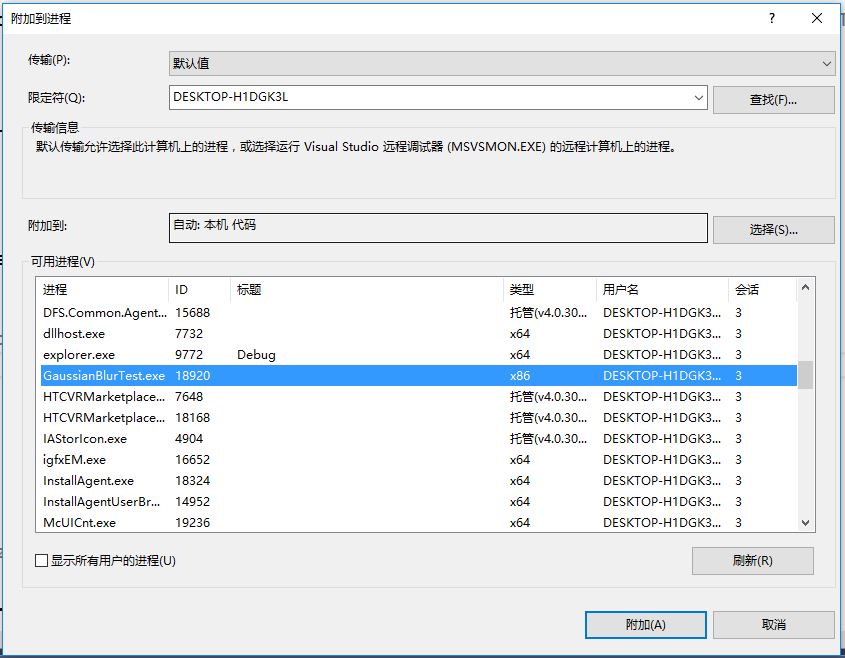The image size is (845, 658).
Task: Click the process list scroll down arrow
Action: [805, 523]
